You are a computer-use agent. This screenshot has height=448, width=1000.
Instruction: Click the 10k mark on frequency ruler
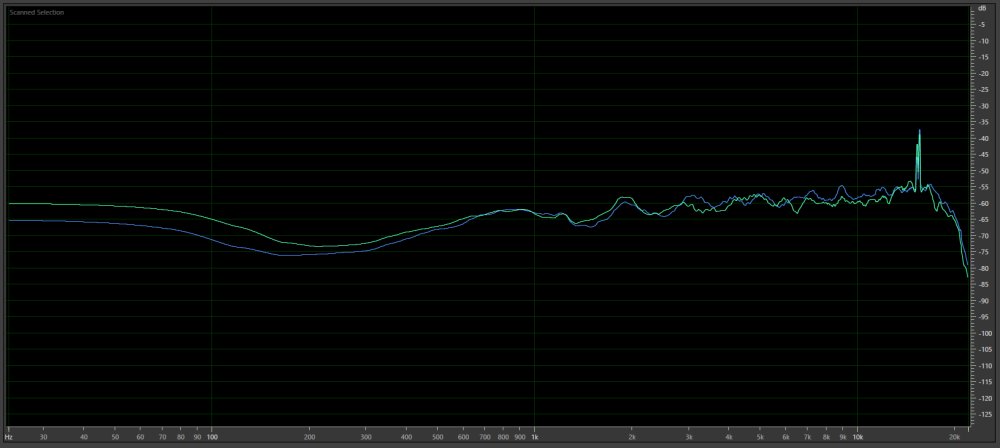click(x=857, y=437)
